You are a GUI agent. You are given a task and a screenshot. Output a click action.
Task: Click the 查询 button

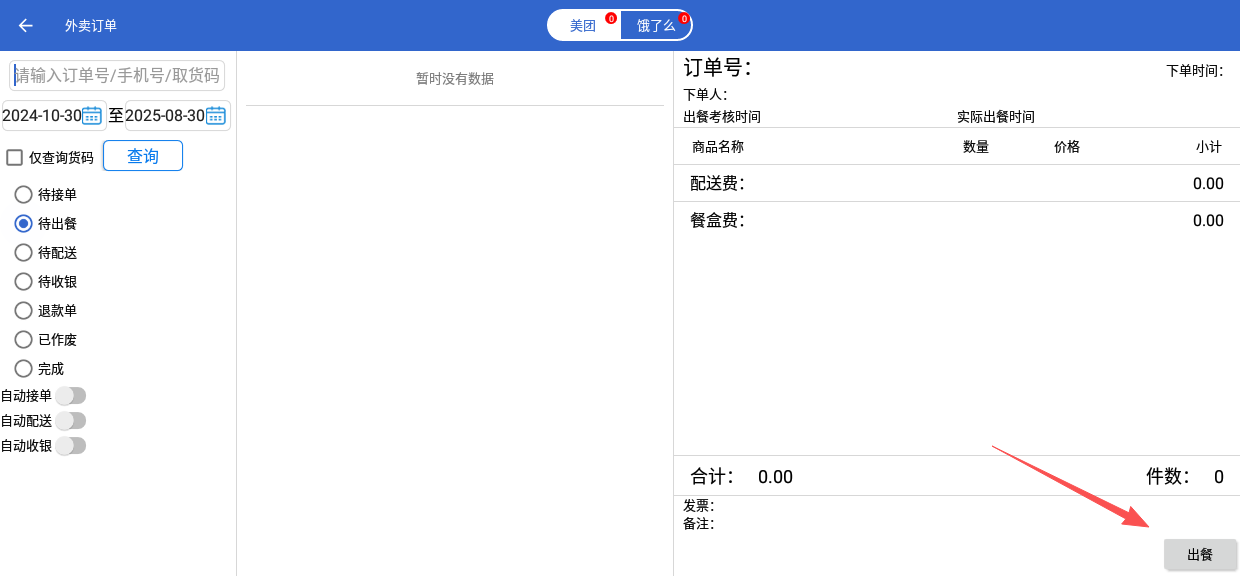click(143, 156)
